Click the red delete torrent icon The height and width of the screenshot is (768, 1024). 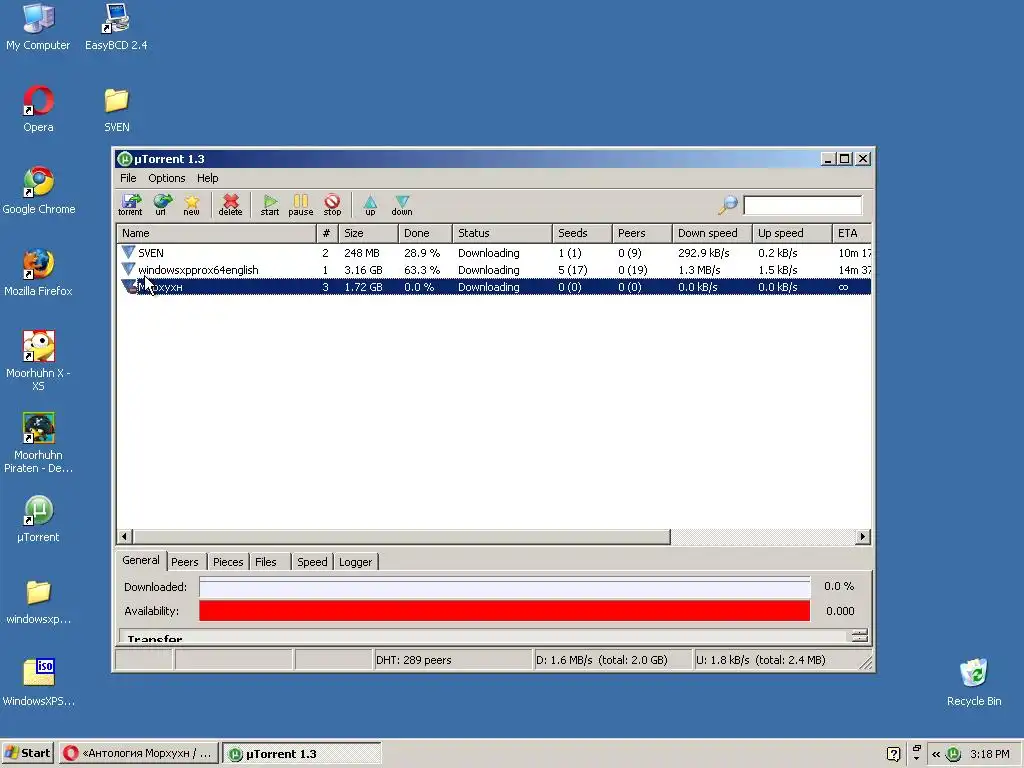(231, 204)
